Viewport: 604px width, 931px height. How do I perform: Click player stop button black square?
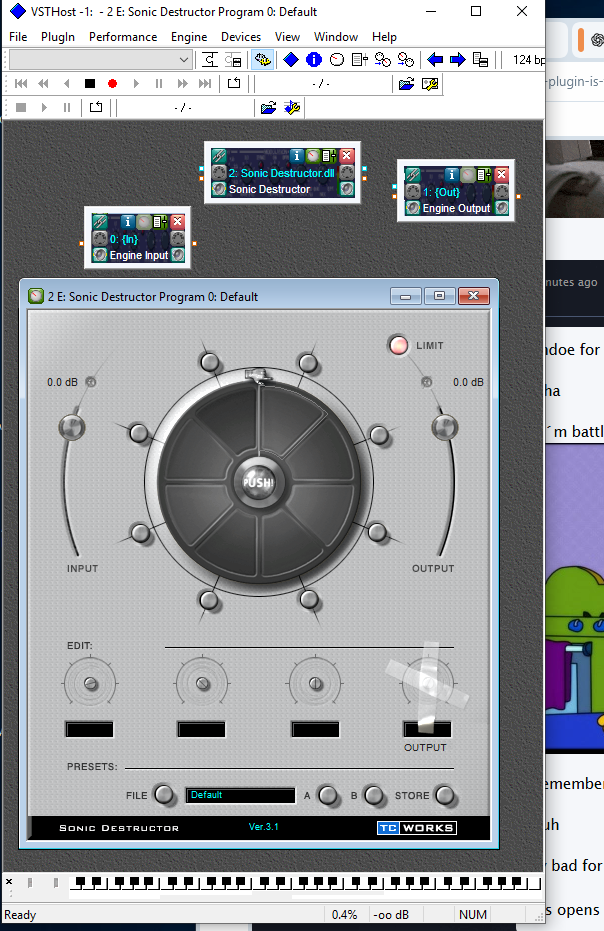[x=90, y=84]
